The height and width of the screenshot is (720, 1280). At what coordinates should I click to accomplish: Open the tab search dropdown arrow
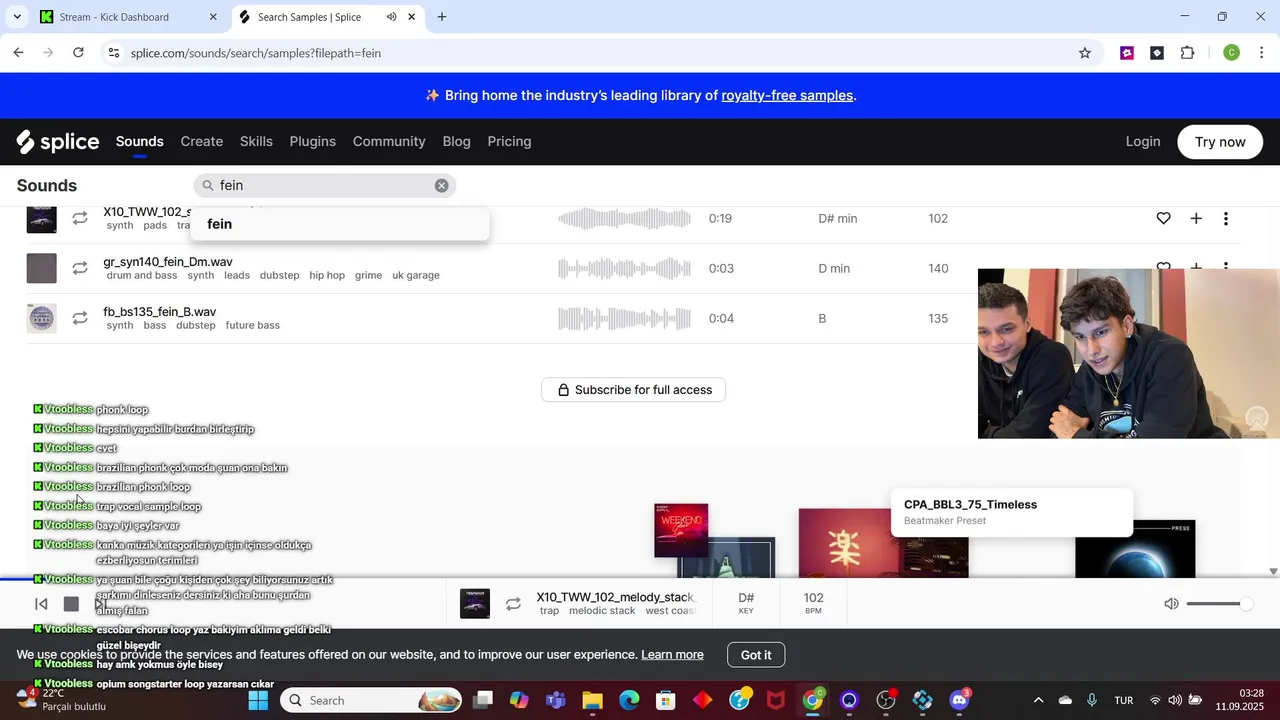(17, 17)
